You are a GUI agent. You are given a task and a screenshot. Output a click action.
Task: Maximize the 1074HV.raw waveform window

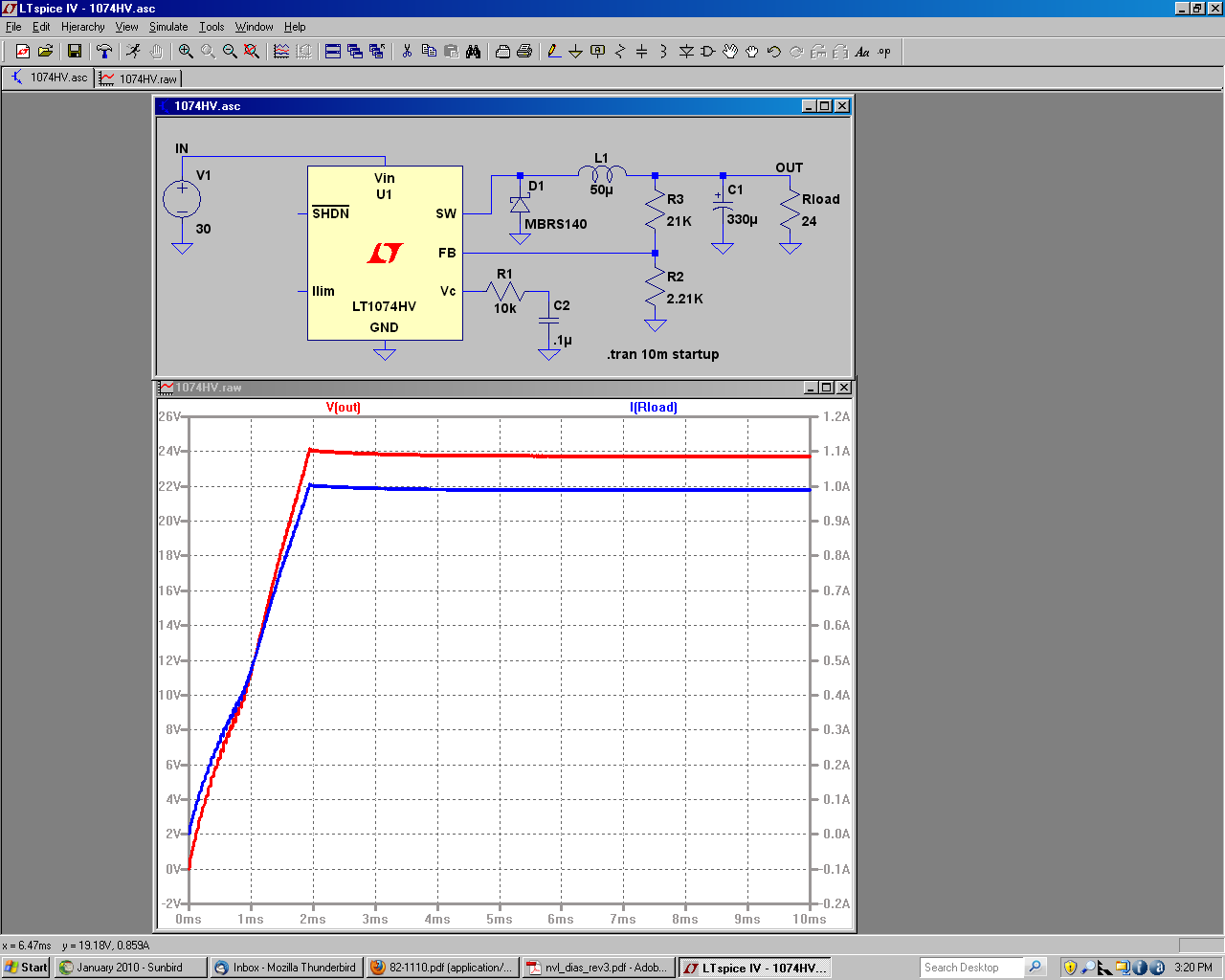827,388
